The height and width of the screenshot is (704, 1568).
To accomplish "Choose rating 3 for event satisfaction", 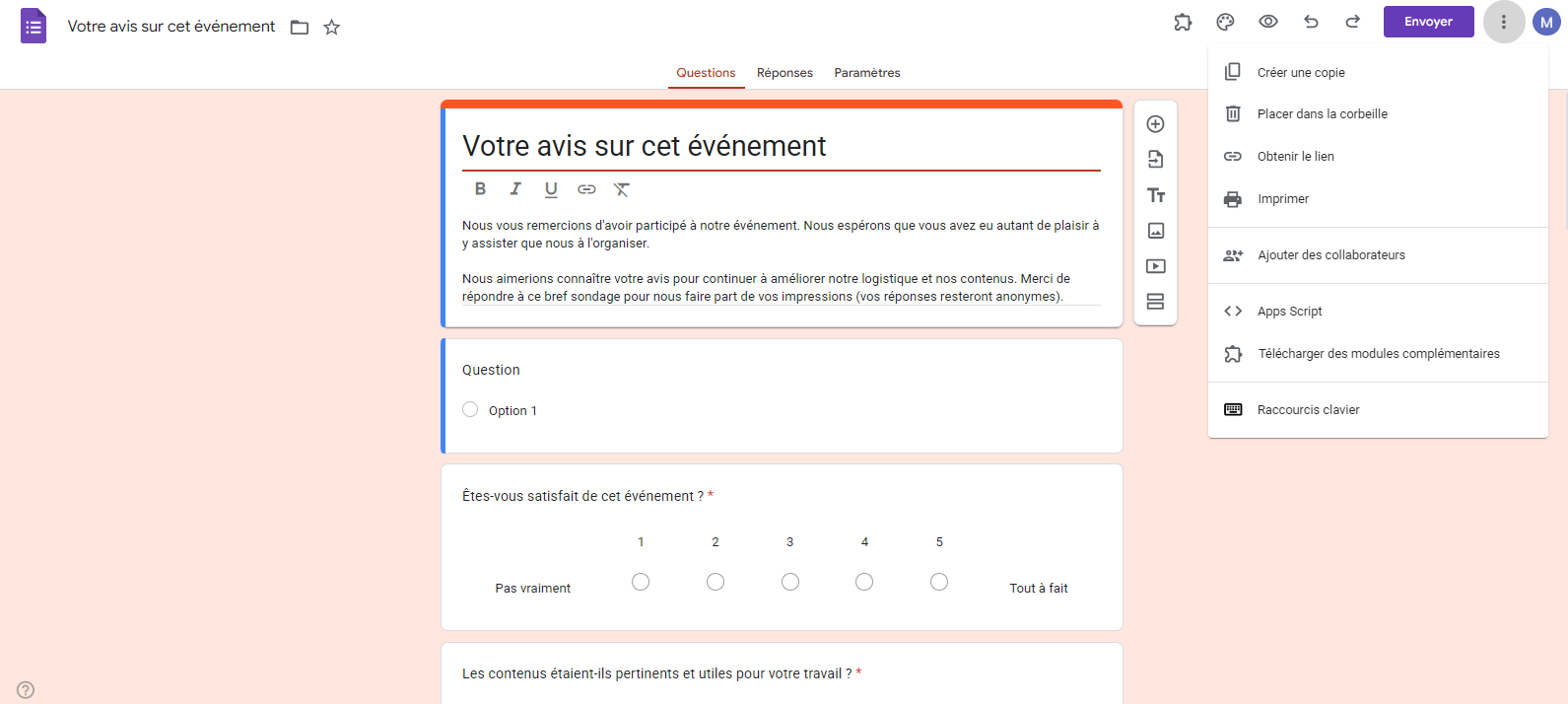I will [790, 582].
